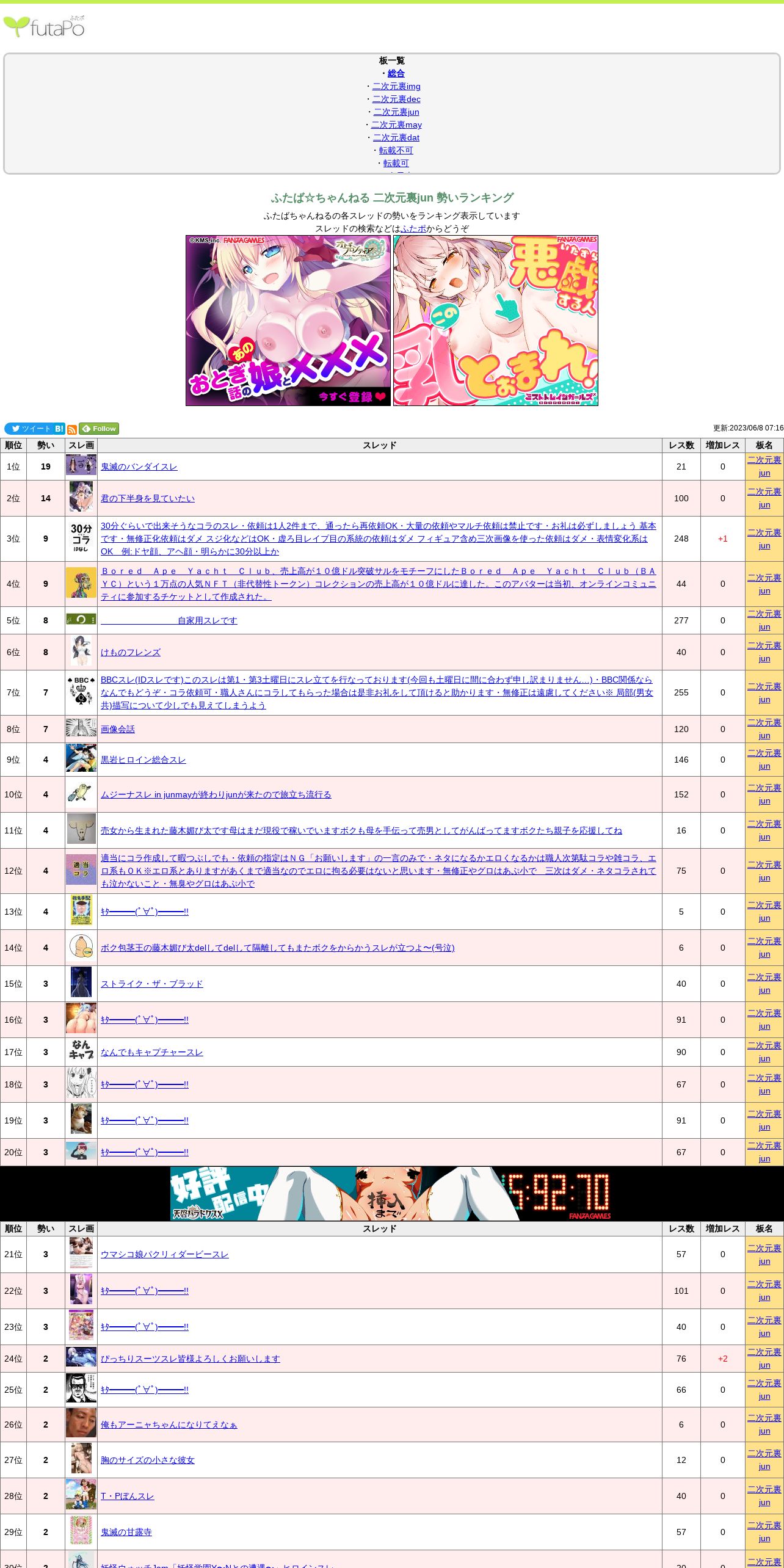This screenshot has width=784, height=1568.
Task: Open thread なんでもキャプチャースレ
Action: point(152,1052)
